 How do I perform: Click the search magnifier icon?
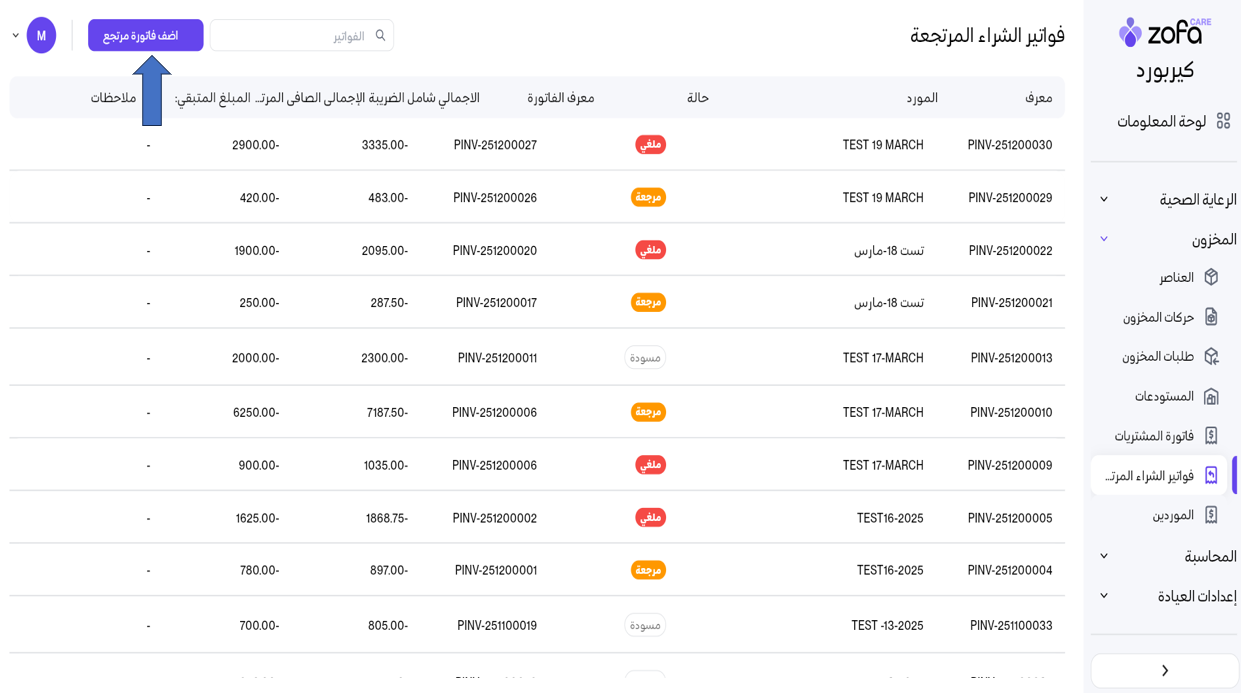pos(380,36)
